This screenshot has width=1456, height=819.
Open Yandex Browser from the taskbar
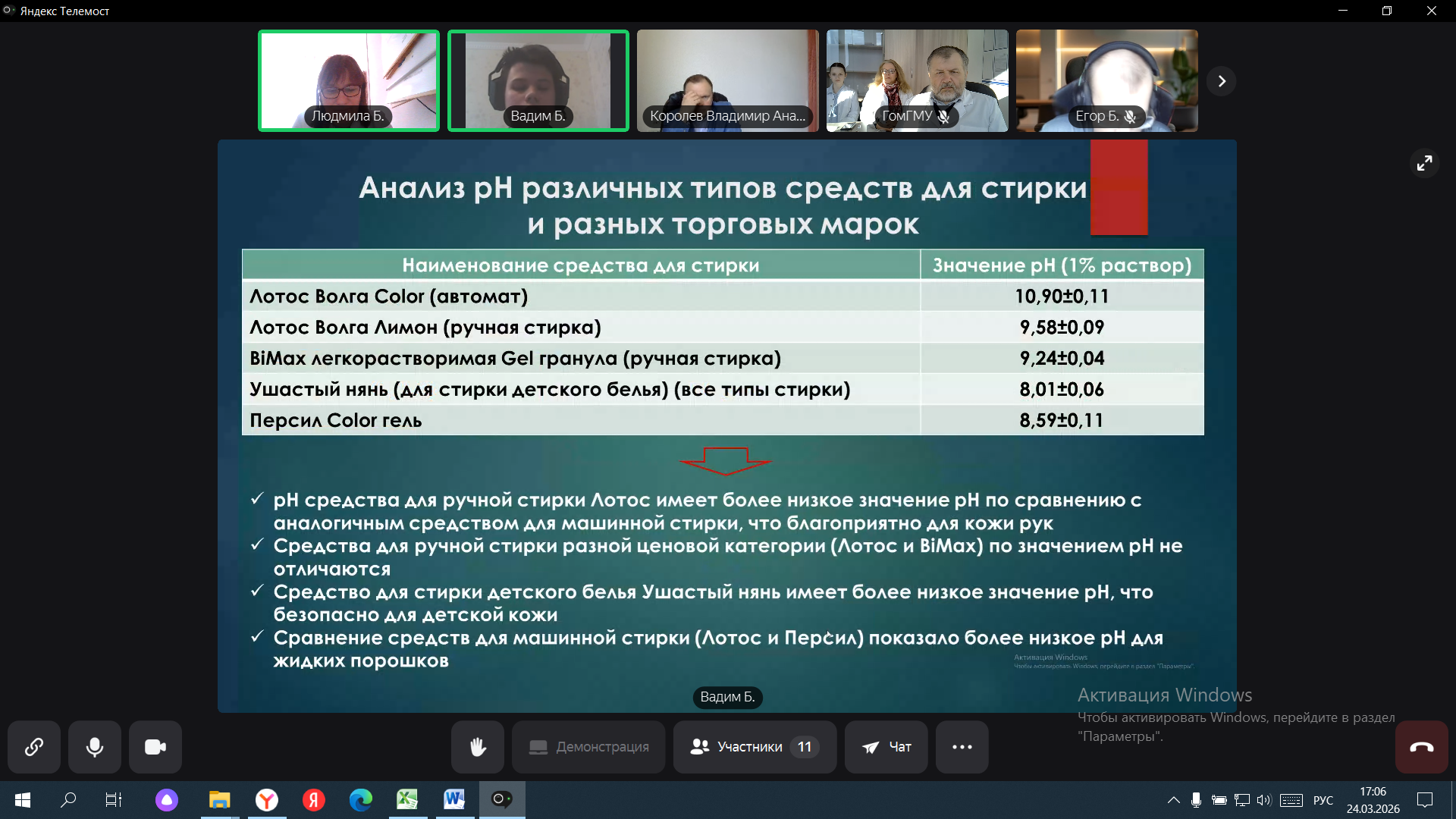pos(267,799)
